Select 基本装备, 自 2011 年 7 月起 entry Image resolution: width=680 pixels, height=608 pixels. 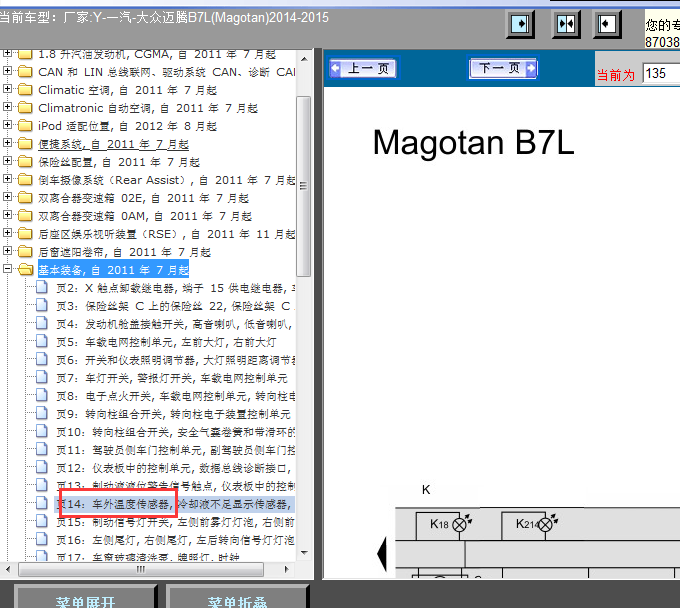[x=114, y=270]
